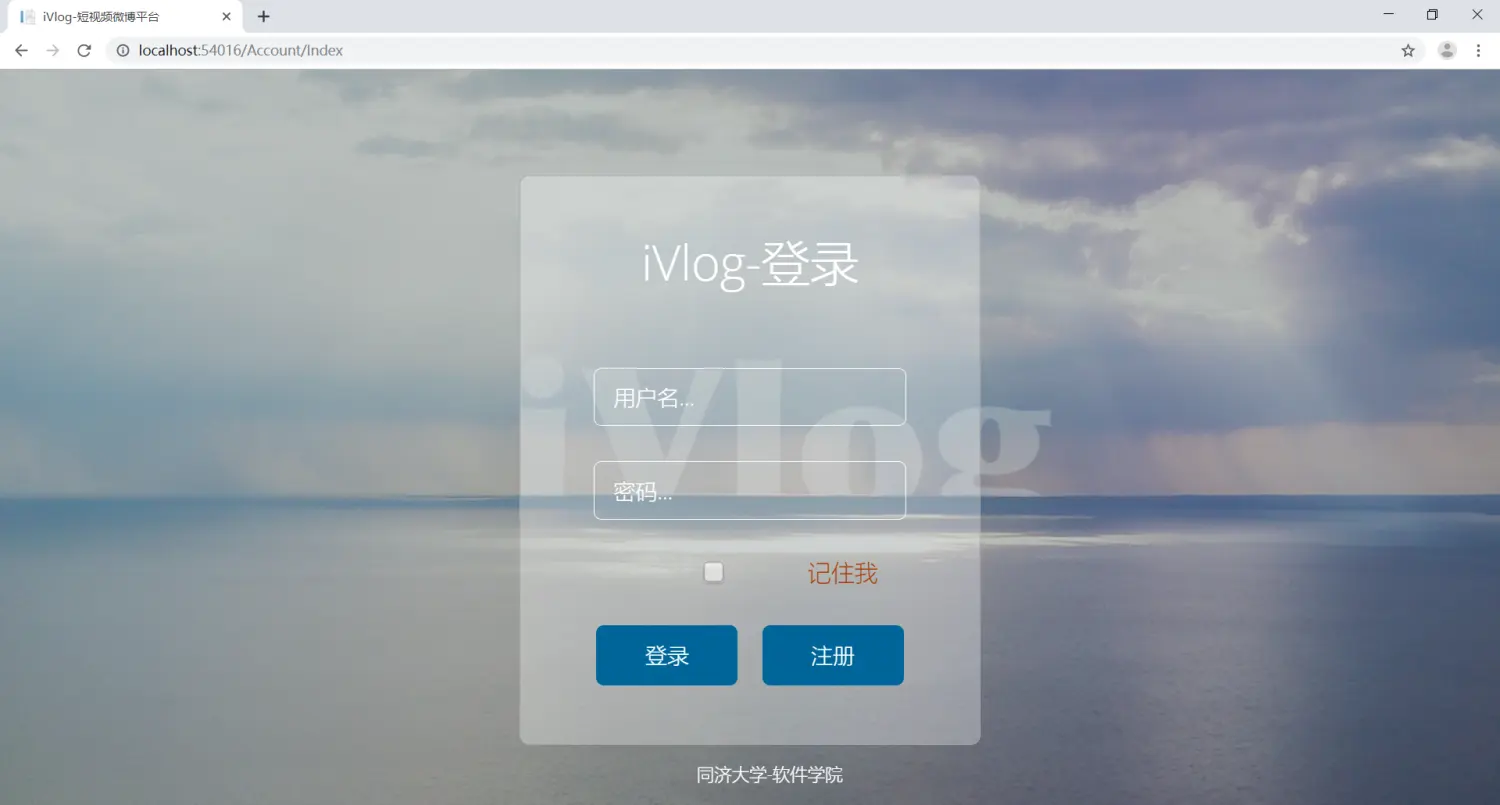Open a new tab with the plus button
The height and width of the screenshot is (805, 1500).
point(264,17)
